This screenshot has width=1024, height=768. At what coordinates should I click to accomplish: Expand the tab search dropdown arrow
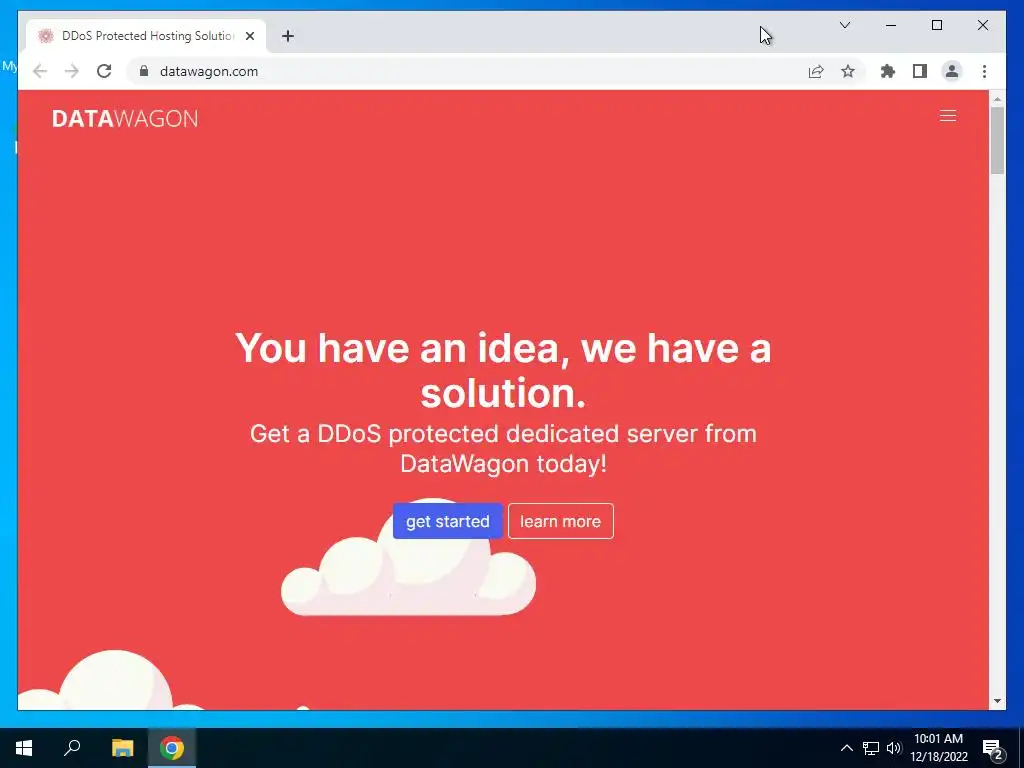point(844,25)
